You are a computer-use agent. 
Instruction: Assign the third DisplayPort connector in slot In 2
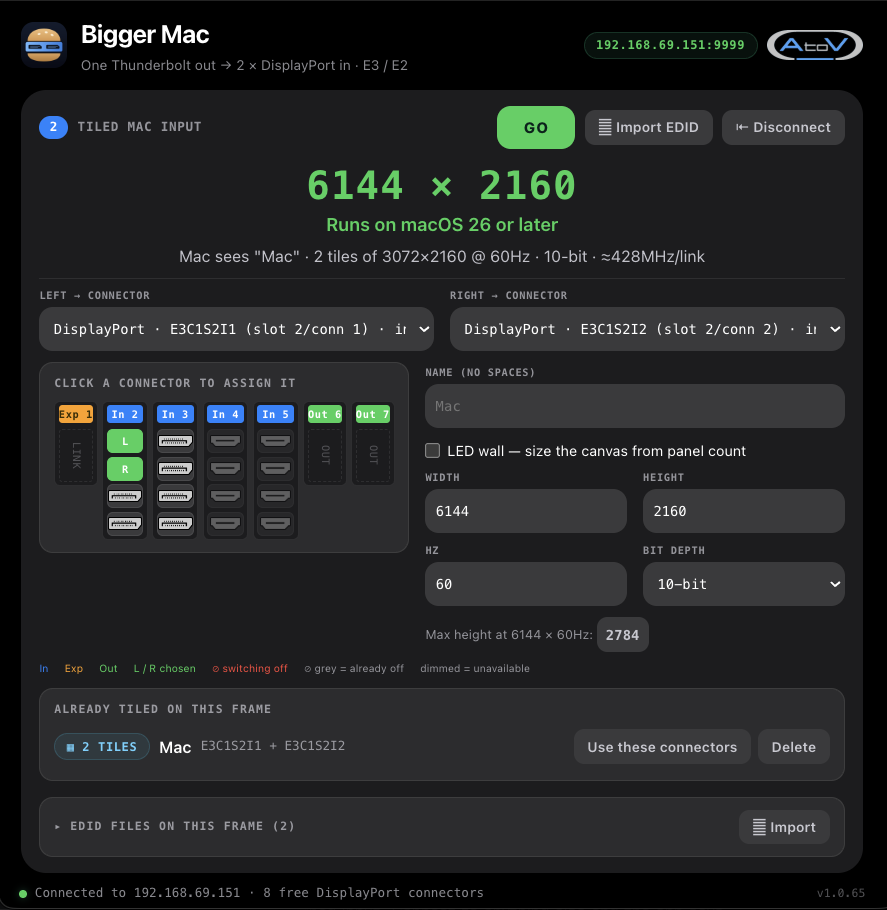coord(125,496)
